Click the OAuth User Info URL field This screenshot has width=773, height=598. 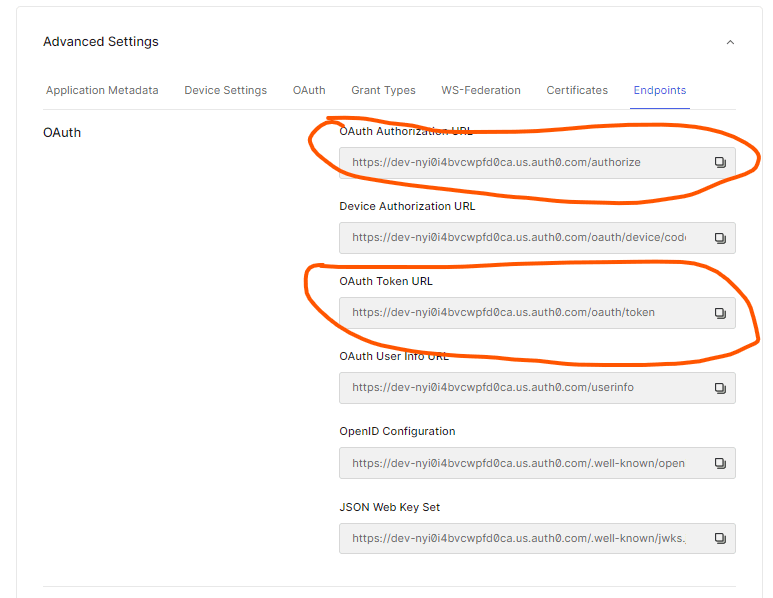point(520,388)
